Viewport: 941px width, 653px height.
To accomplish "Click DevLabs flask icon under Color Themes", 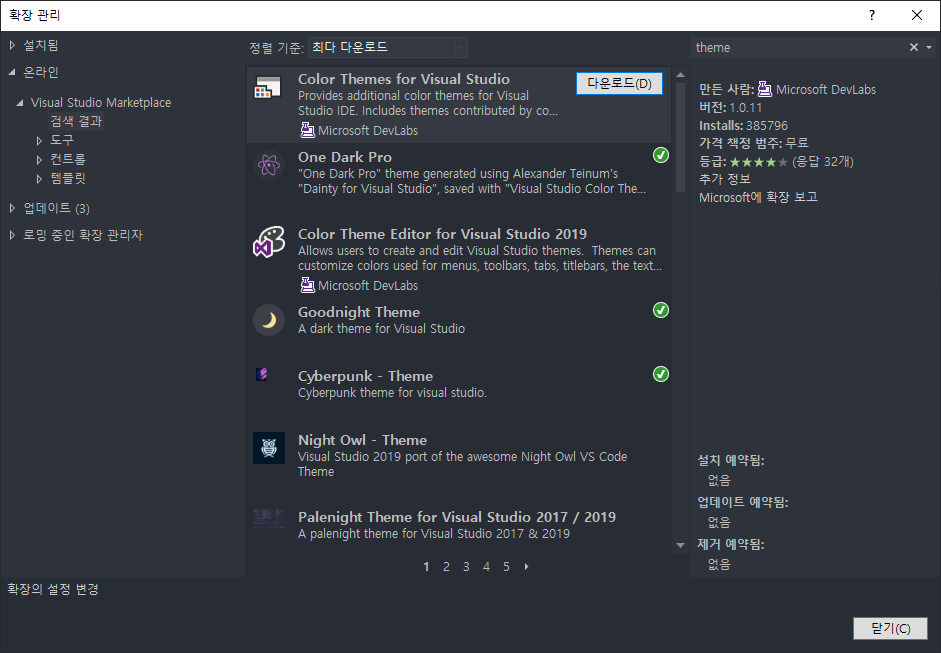I will (x=307, y=130).
